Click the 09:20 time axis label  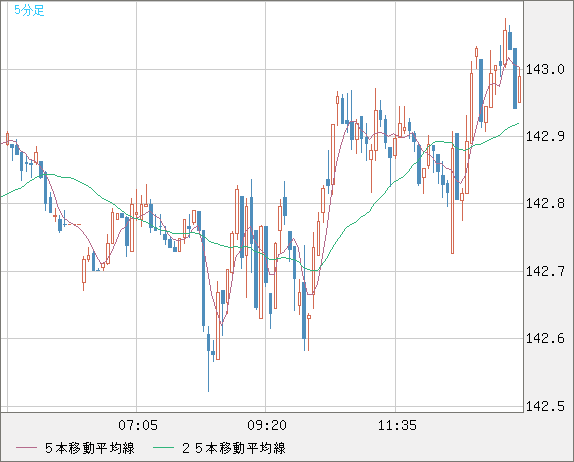[x=267, y=425]
